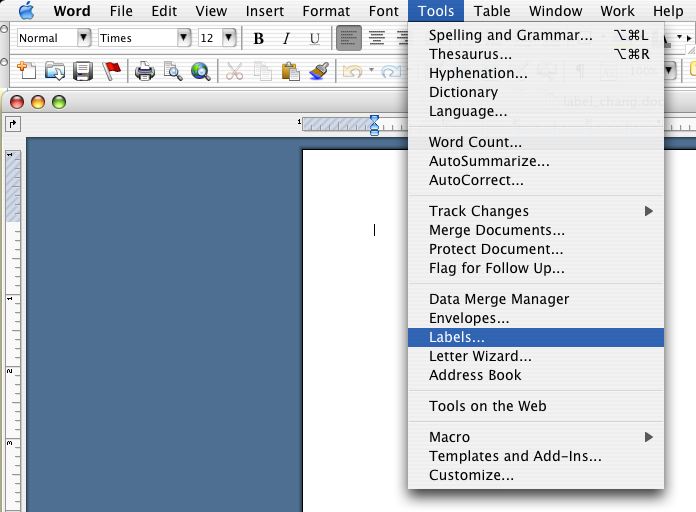Open the Window menu

click(555, 11)
